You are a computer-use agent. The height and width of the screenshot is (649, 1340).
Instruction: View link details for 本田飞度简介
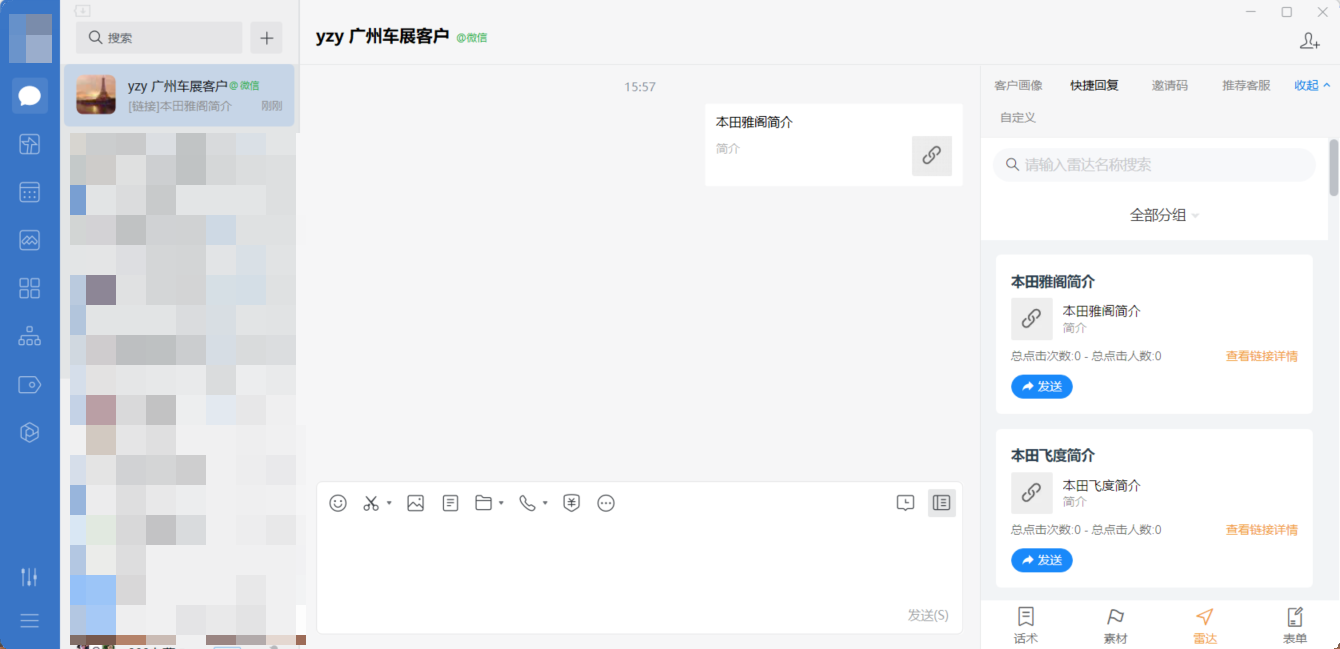tap(1262, 530)
